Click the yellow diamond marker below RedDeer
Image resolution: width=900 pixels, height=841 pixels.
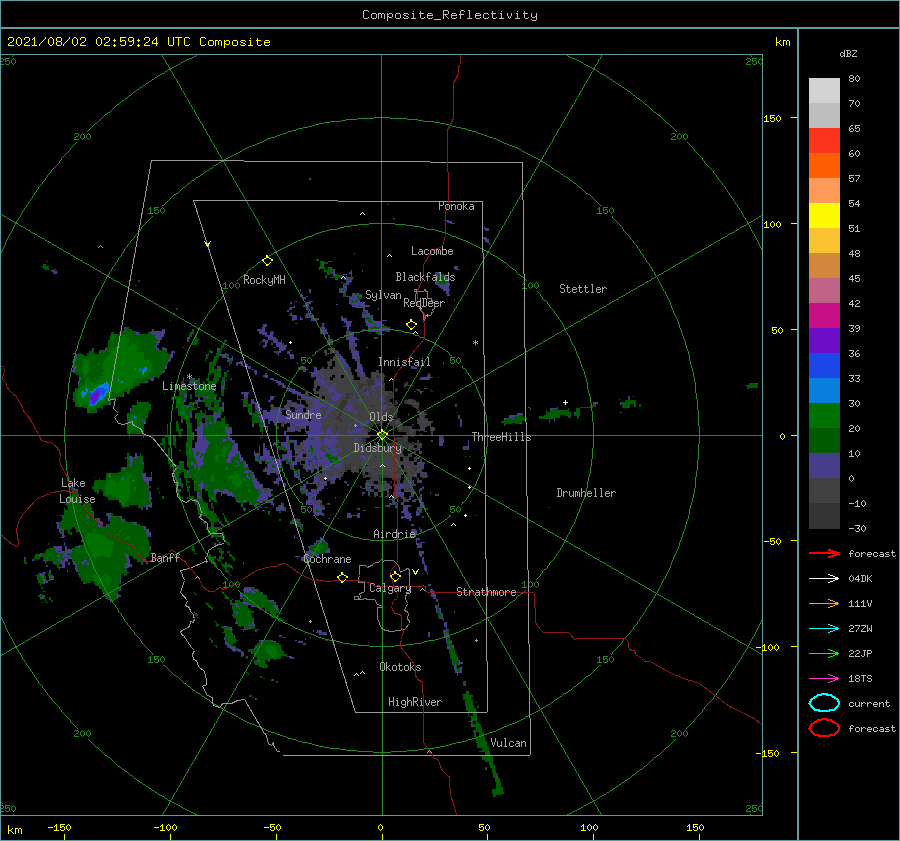click(x=411, y=325)
